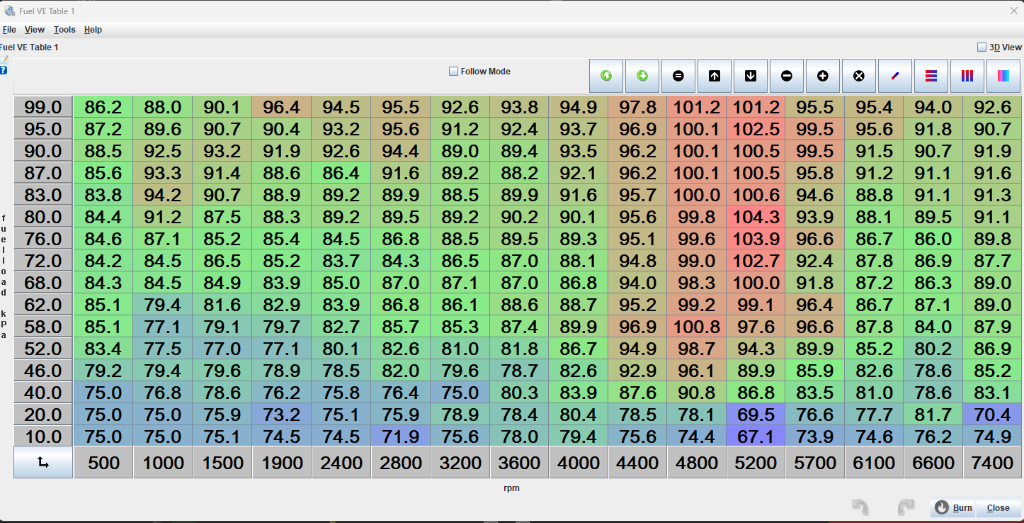Click the black square down-arrow decrement button
1024x523 pixels.
(x=750, y=75)
